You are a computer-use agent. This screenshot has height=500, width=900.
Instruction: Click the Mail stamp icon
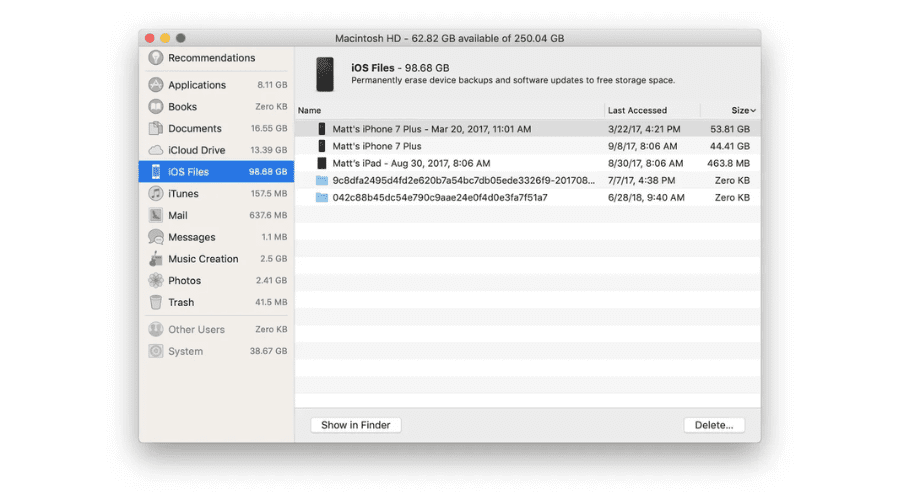156,215
